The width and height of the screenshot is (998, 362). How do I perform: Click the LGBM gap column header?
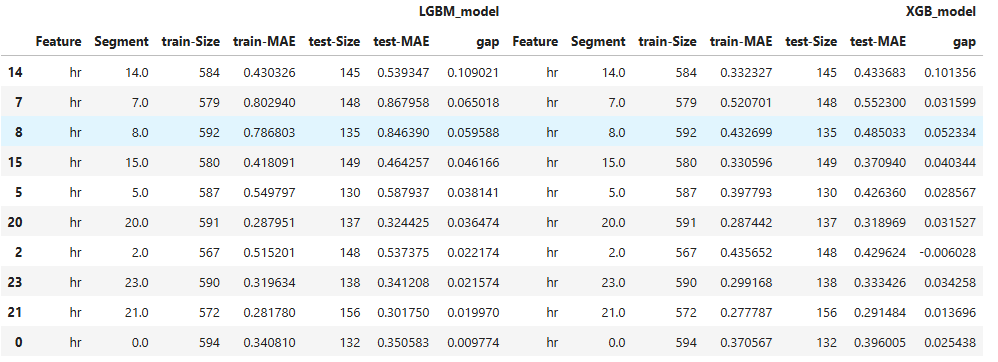point(488,42)
